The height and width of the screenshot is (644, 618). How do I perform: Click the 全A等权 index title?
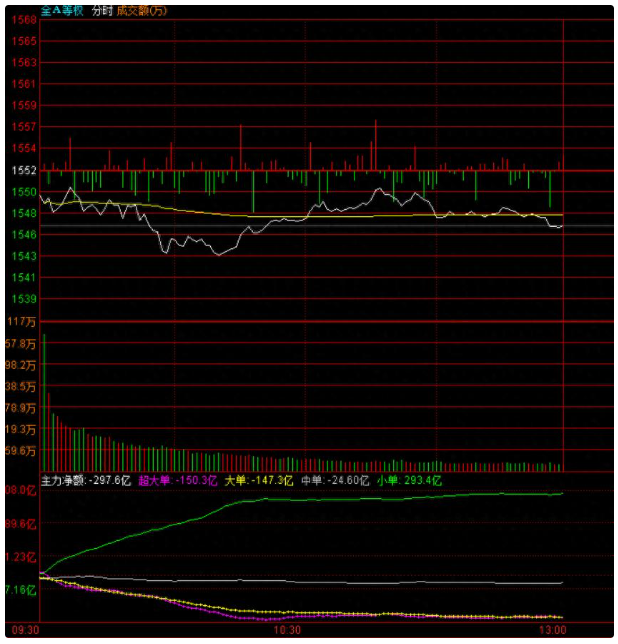pos(63,10)
